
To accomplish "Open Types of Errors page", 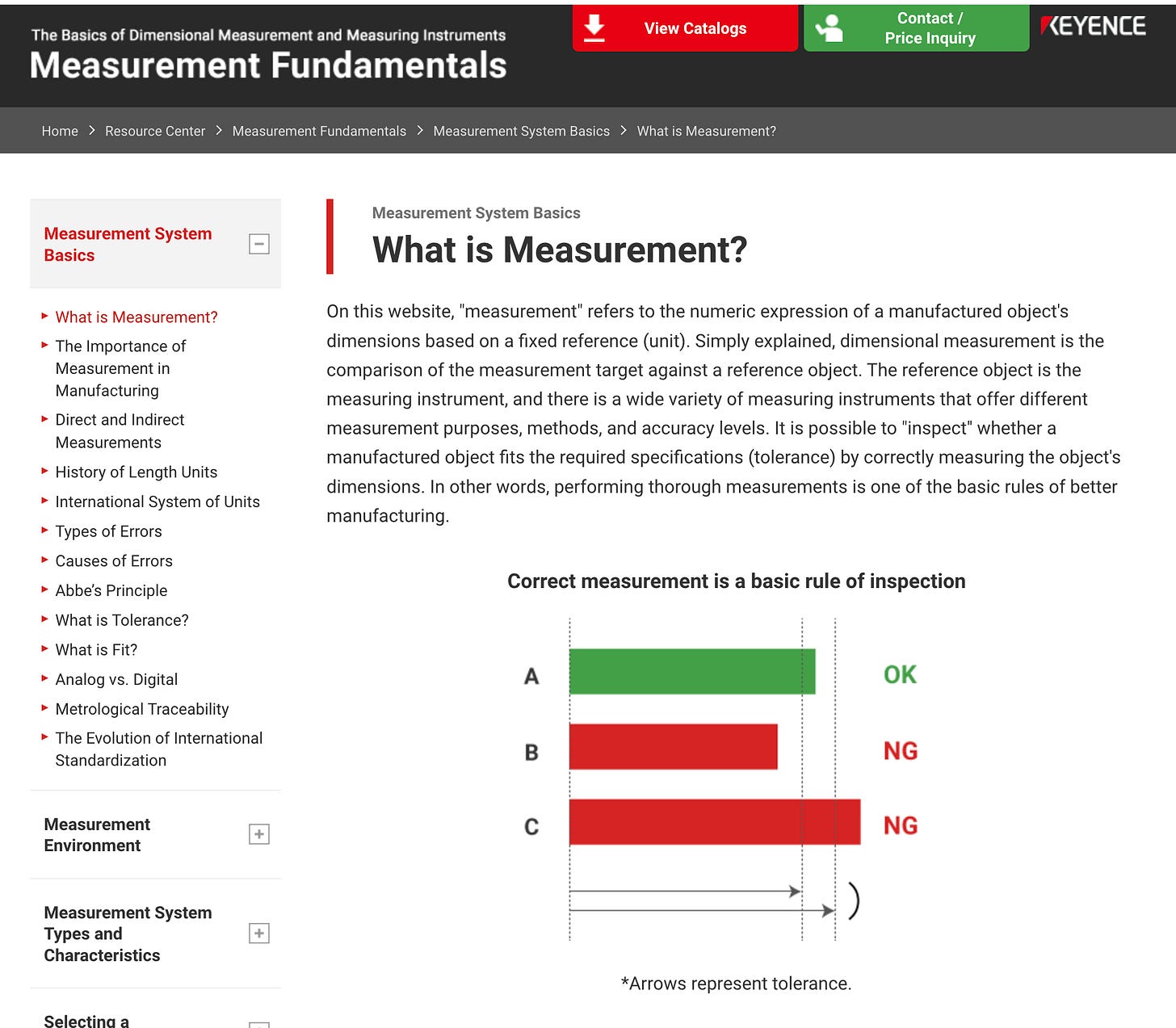I will click(x=108, y=531).
